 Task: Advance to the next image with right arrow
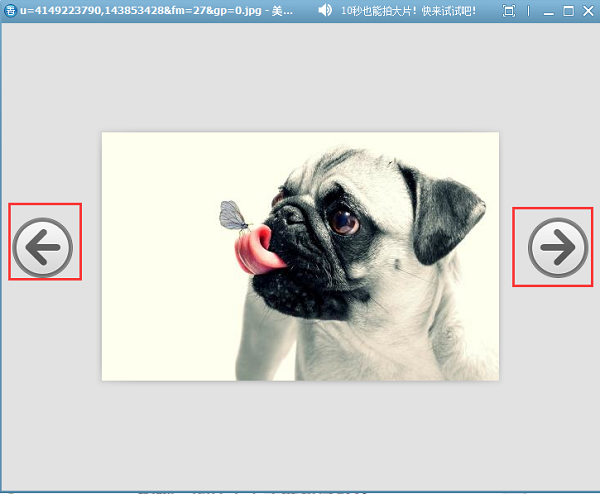click(557, 245)
